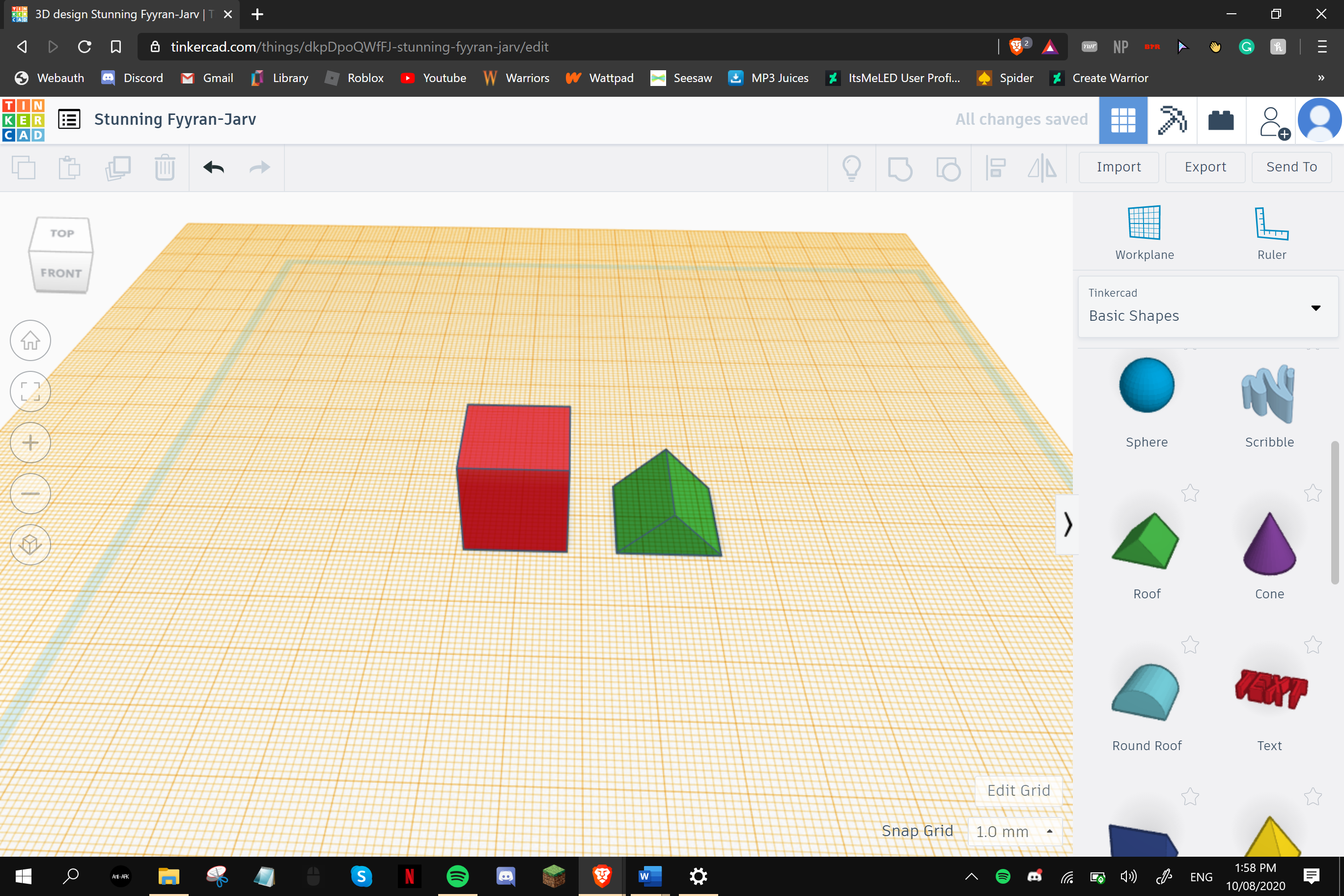
Task: Show hidden system tray icons
Action: (972, 876)
